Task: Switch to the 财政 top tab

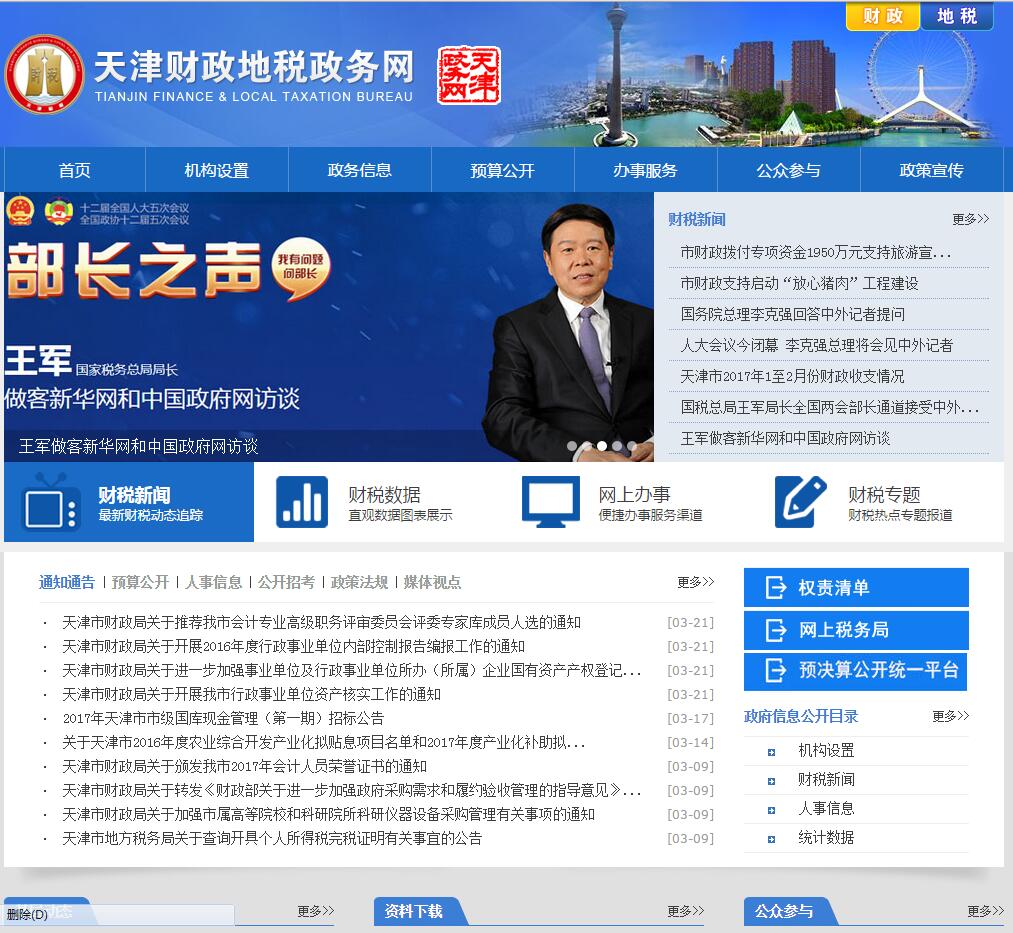Action: (882, 16)
